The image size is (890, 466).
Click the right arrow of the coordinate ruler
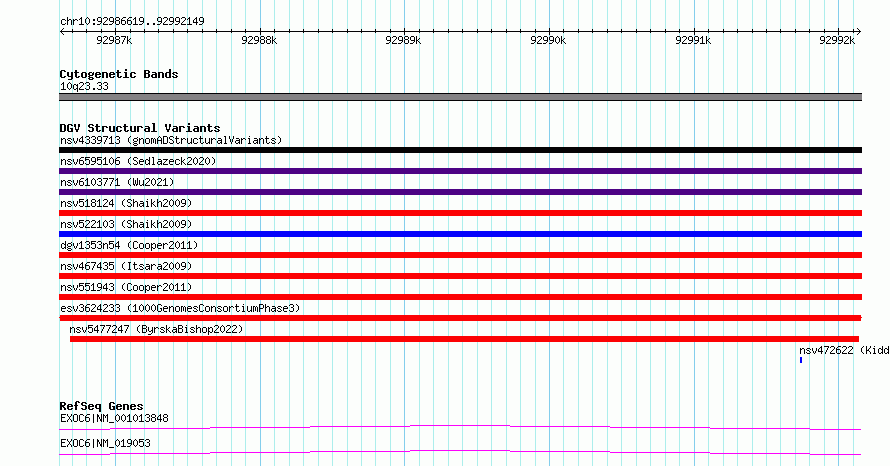(x=858, y=32)
